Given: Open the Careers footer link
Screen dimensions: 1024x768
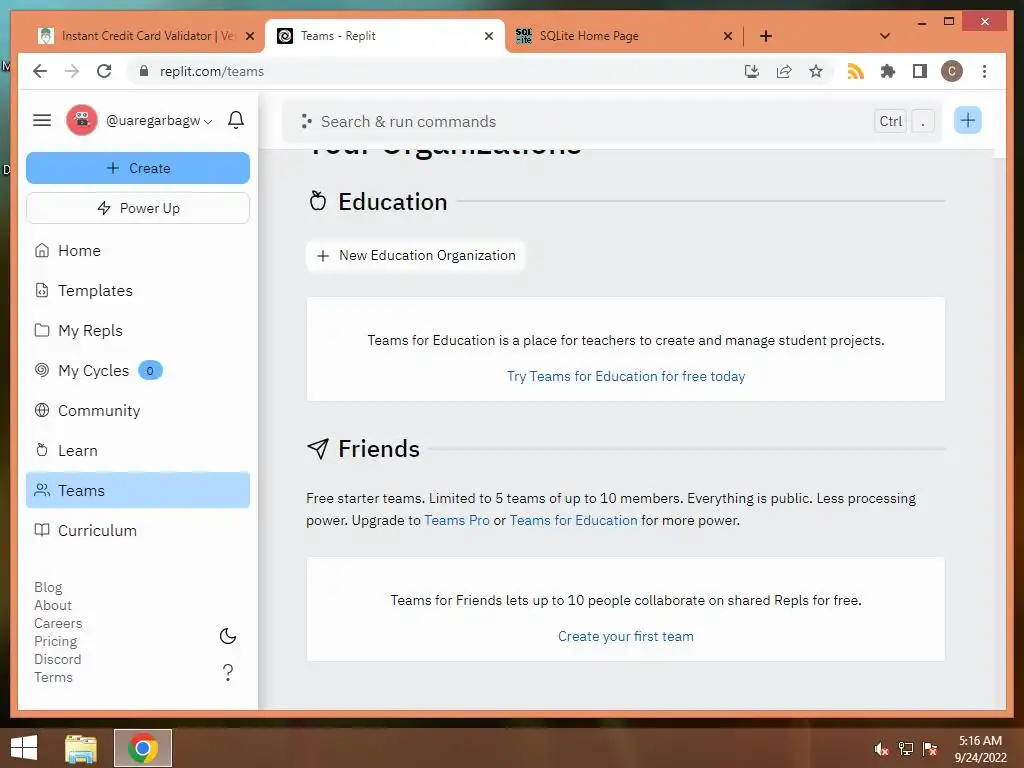Looking at the screenshot, I should [58, 623].
